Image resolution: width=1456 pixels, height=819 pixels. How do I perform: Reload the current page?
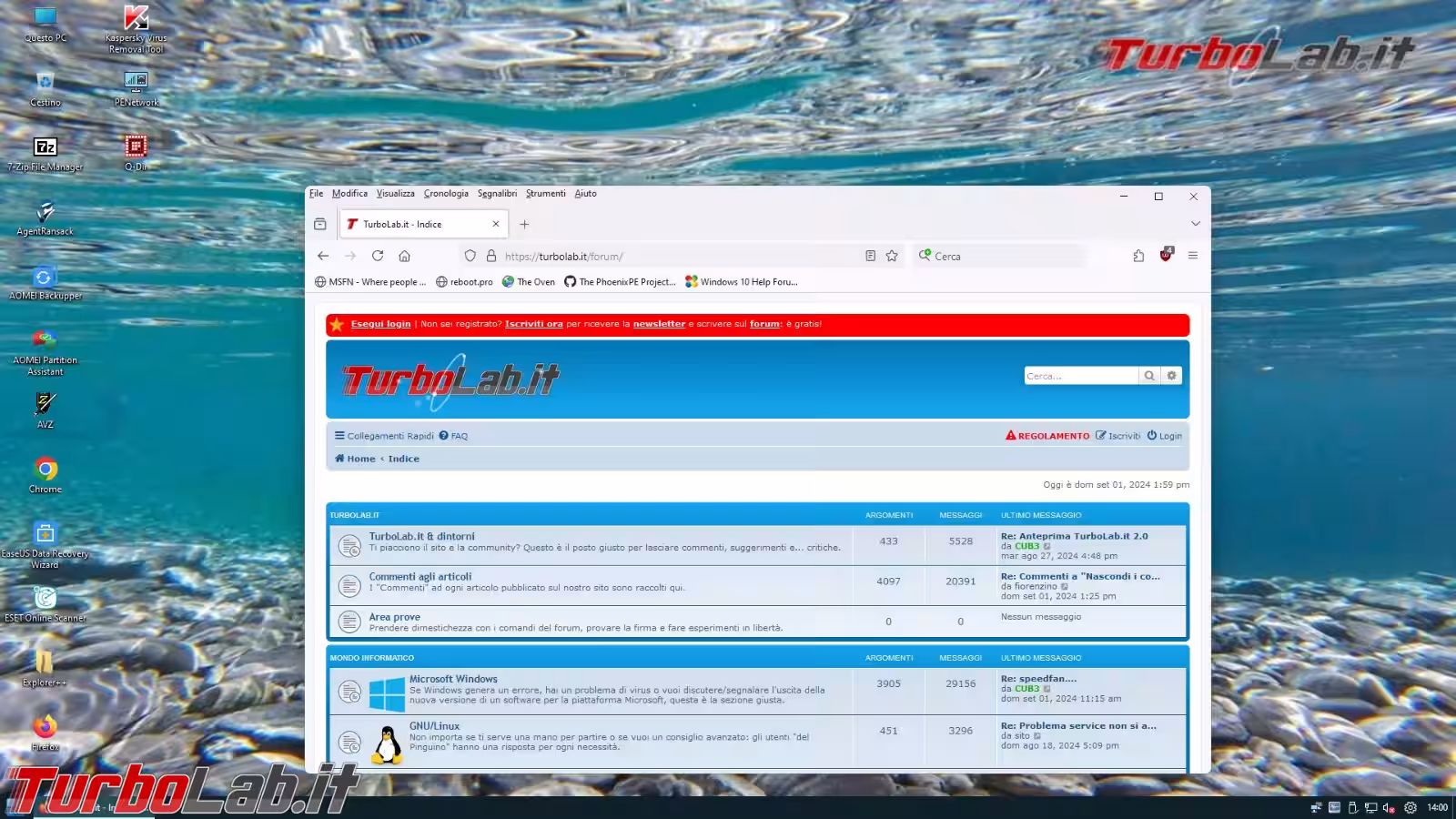(378, 257)
